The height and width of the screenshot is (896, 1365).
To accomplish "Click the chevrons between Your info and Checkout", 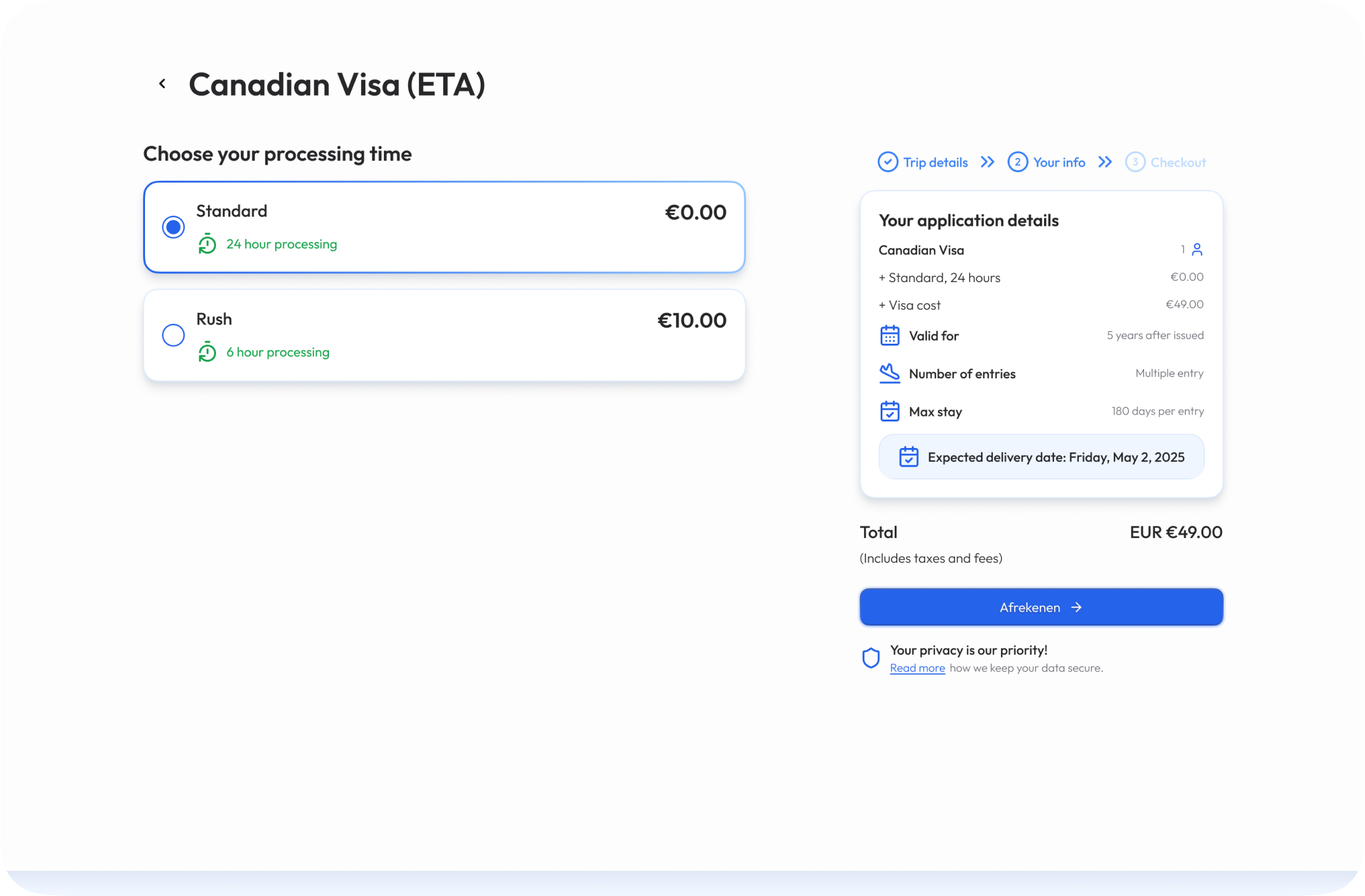I will click(x=1105, y=162).
